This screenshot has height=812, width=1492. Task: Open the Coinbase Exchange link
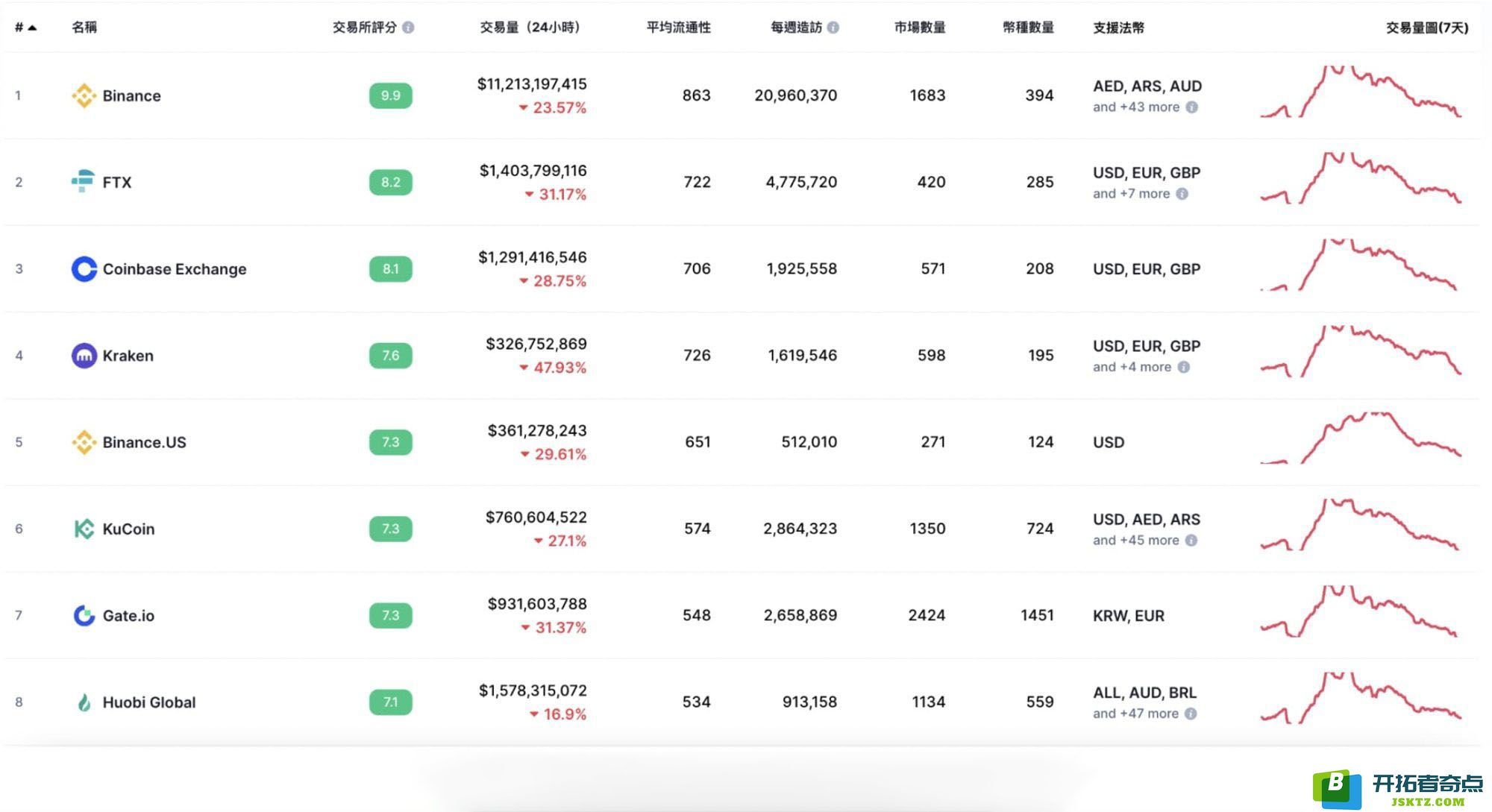(175, 268)
